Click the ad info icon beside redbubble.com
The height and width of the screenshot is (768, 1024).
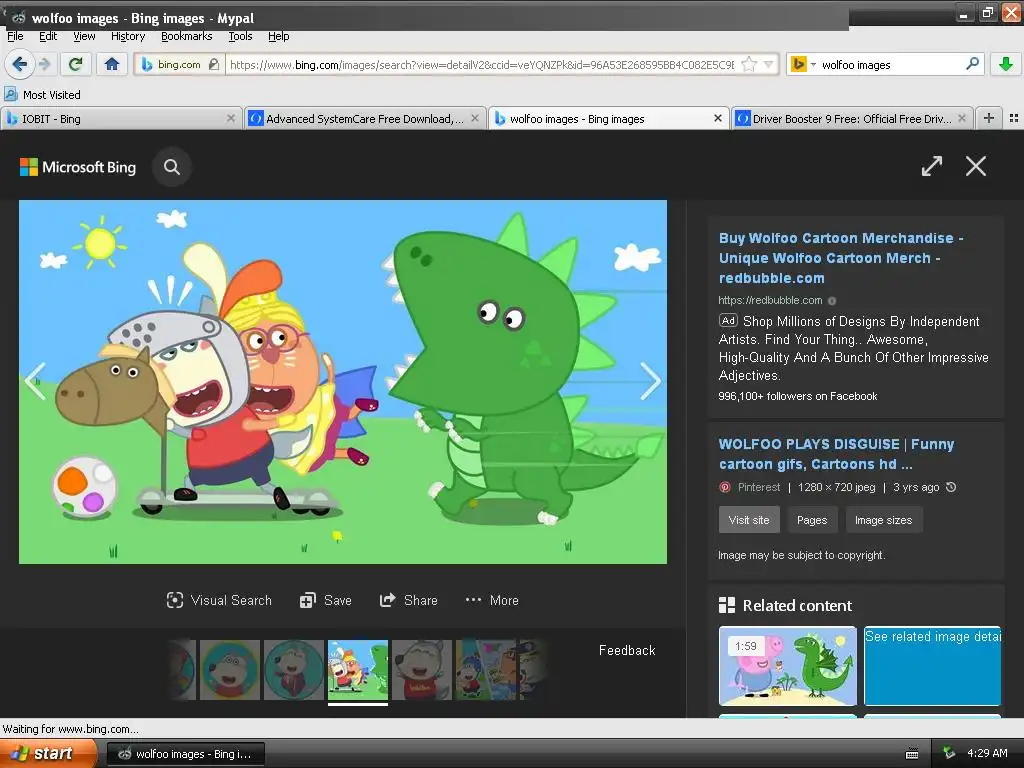point(832,301)
